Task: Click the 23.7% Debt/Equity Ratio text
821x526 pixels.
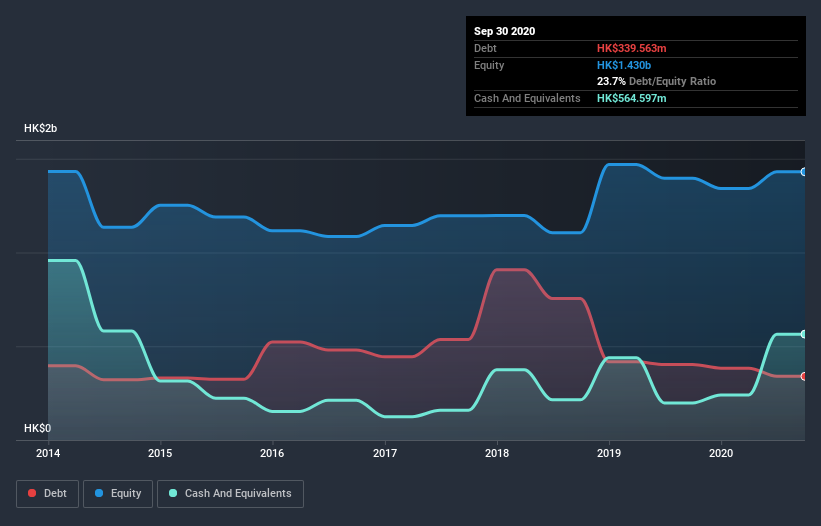Action: (x=657, y=81)
